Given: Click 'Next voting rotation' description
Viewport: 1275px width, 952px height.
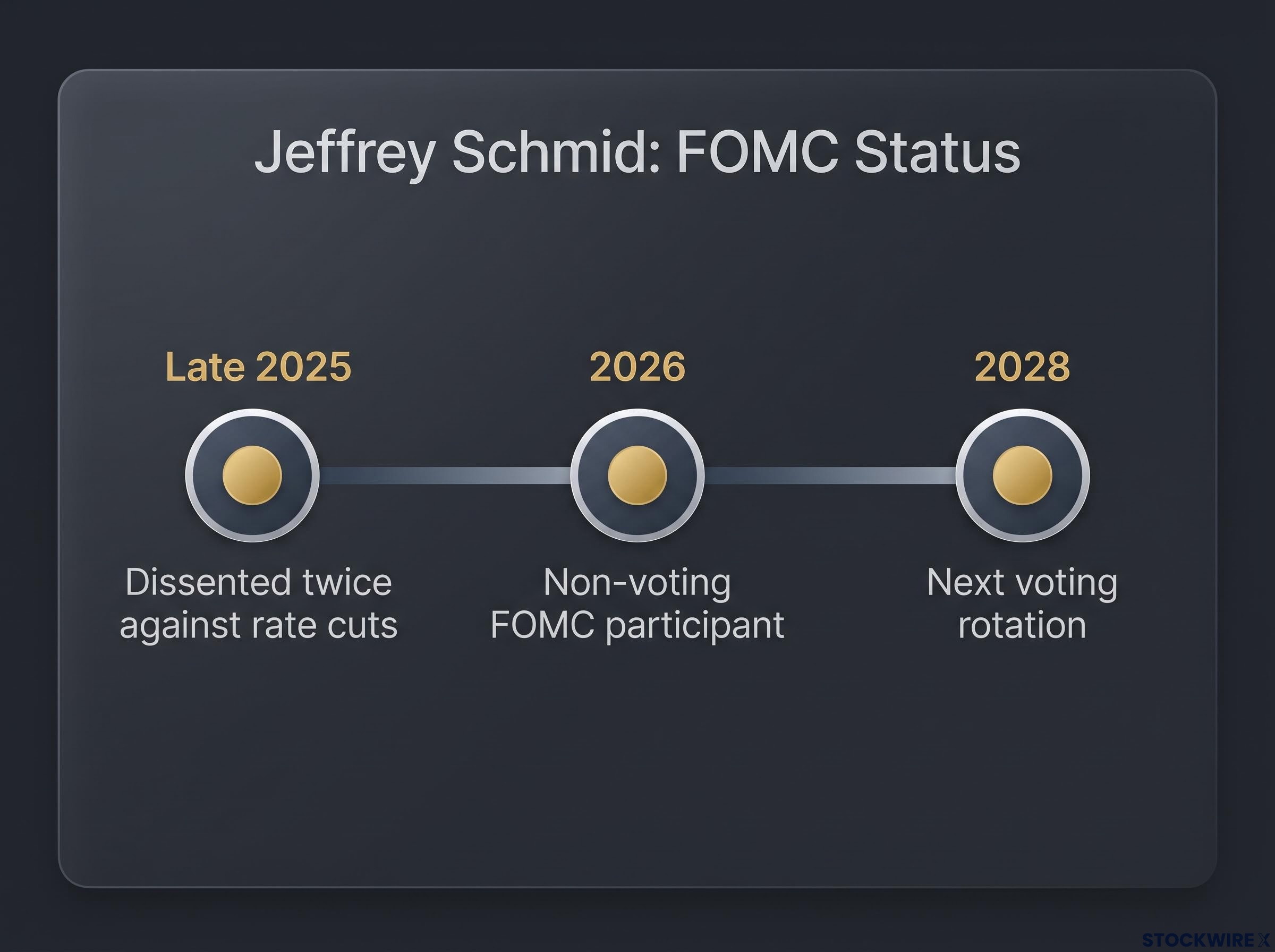Looking at the screenshot, I should (x=1023, y=603).
